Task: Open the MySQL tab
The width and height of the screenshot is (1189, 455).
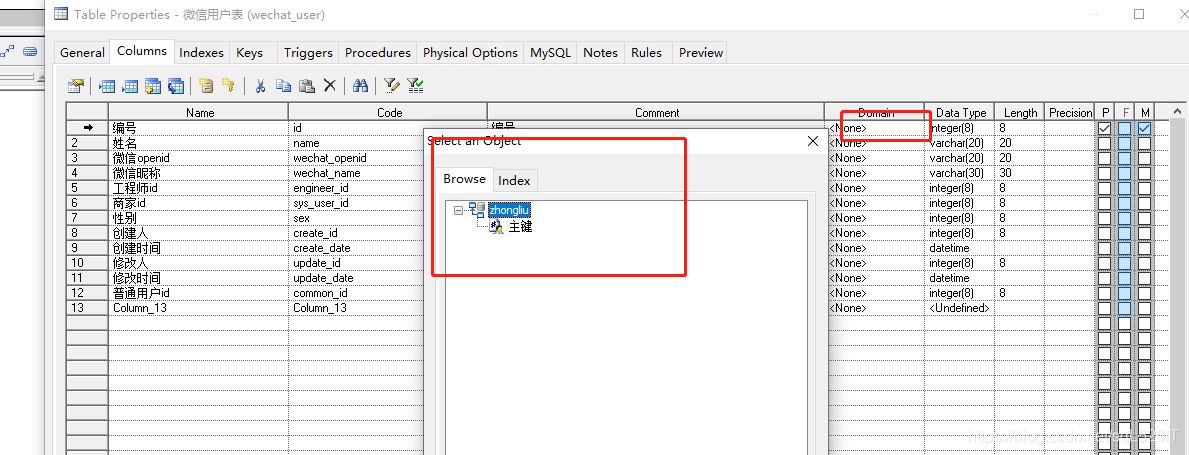Action: point(551,52)
